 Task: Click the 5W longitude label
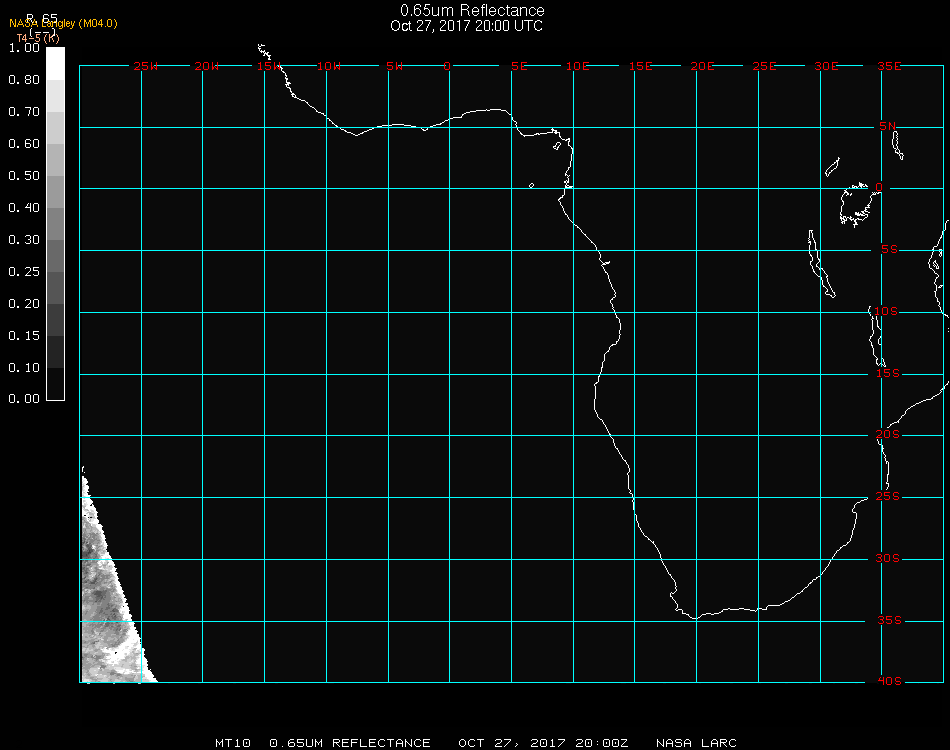(x=394, y=66)
